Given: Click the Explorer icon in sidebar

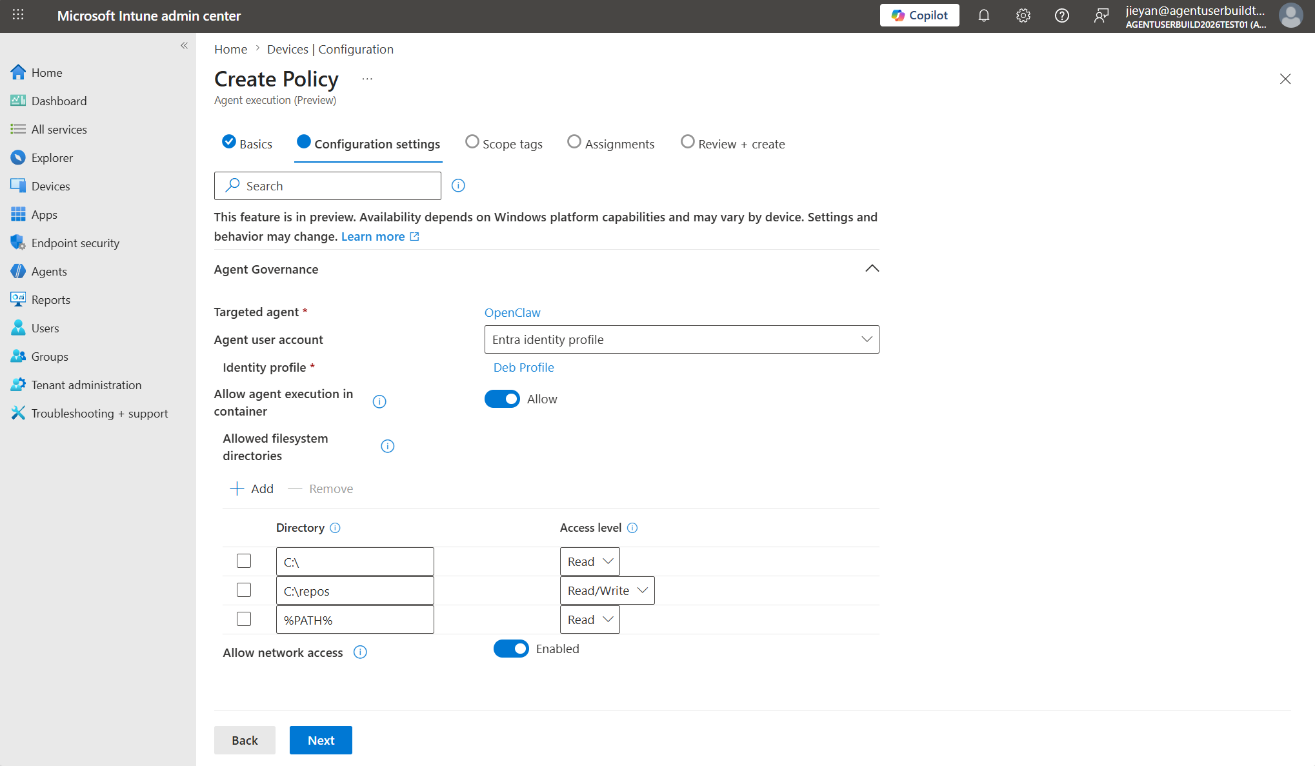Looking at the screenshot, I should [18, 158].
